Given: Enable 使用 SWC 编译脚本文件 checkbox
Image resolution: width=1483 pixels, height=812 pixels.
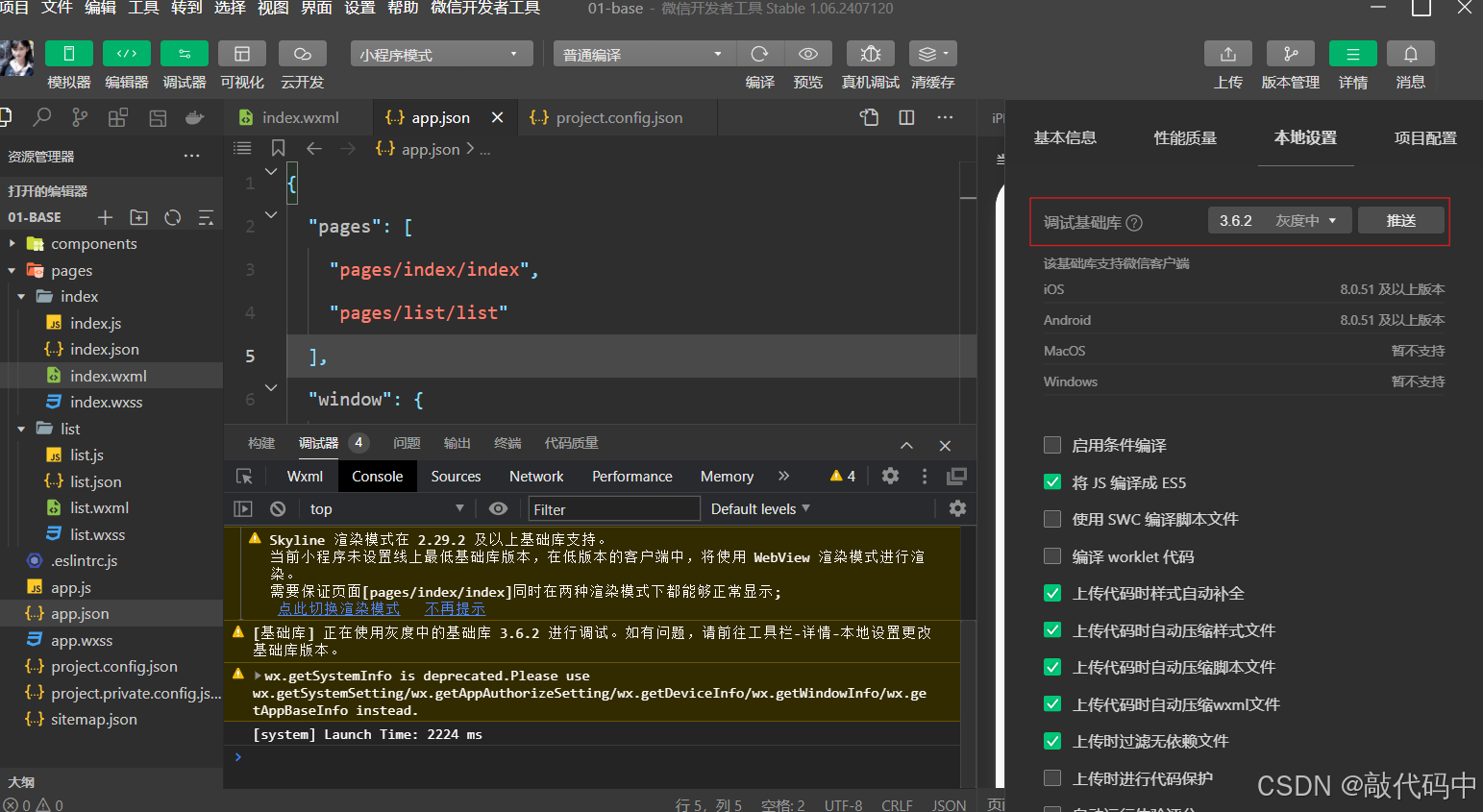Looking at the screenshot, I should (x=1052, y=519).
